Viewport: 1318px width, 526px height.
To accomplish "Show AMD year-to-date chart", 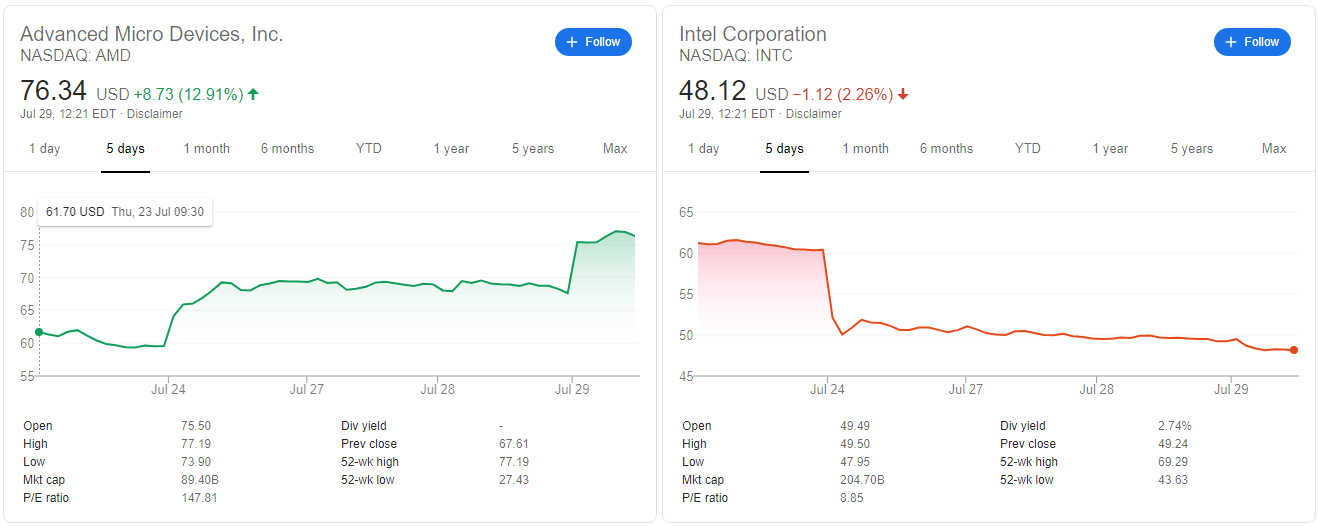I will 369,149.
